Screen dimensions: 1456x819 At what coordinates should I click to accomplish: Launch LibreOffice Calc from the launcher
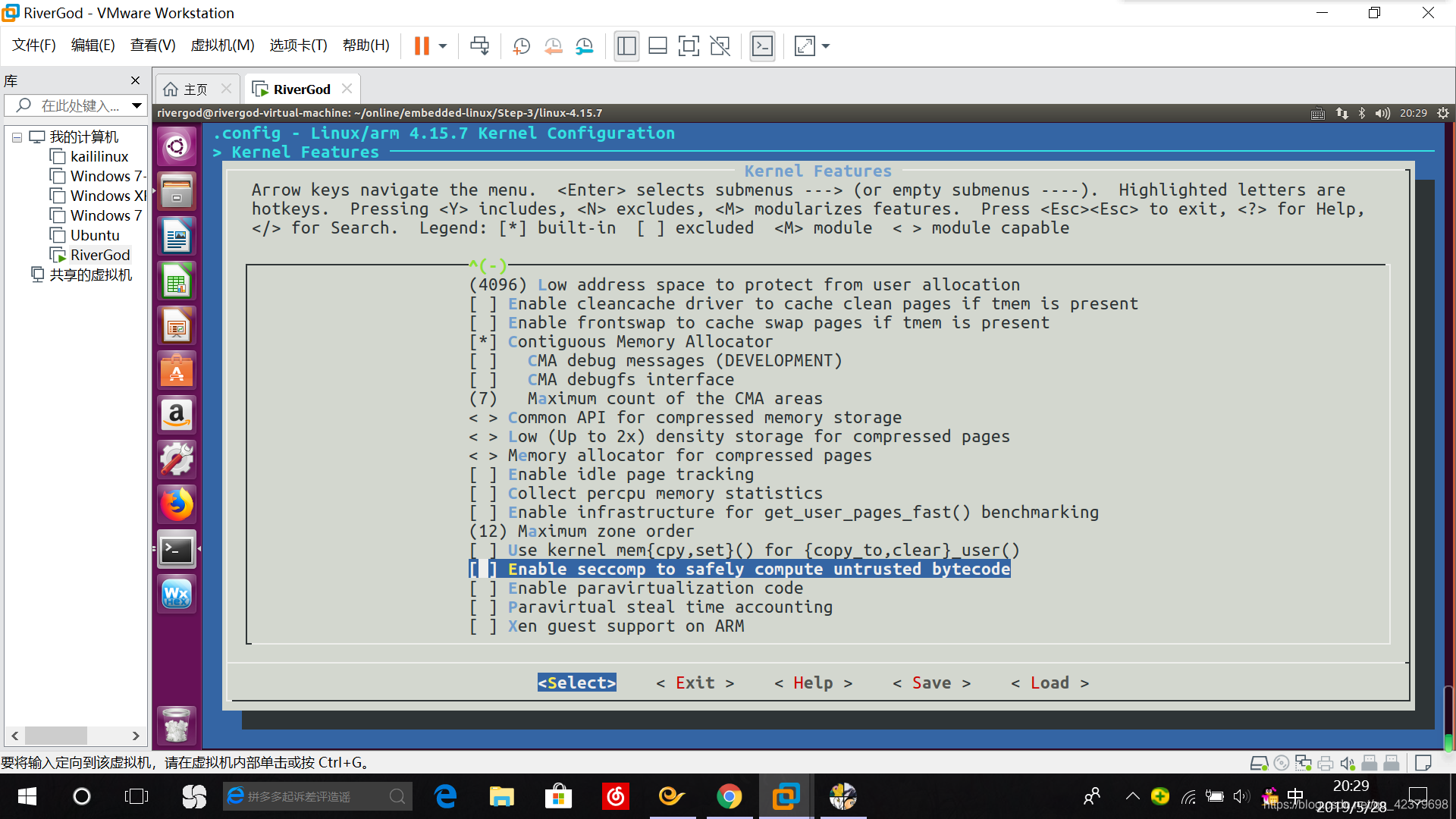tap(177, 281)
